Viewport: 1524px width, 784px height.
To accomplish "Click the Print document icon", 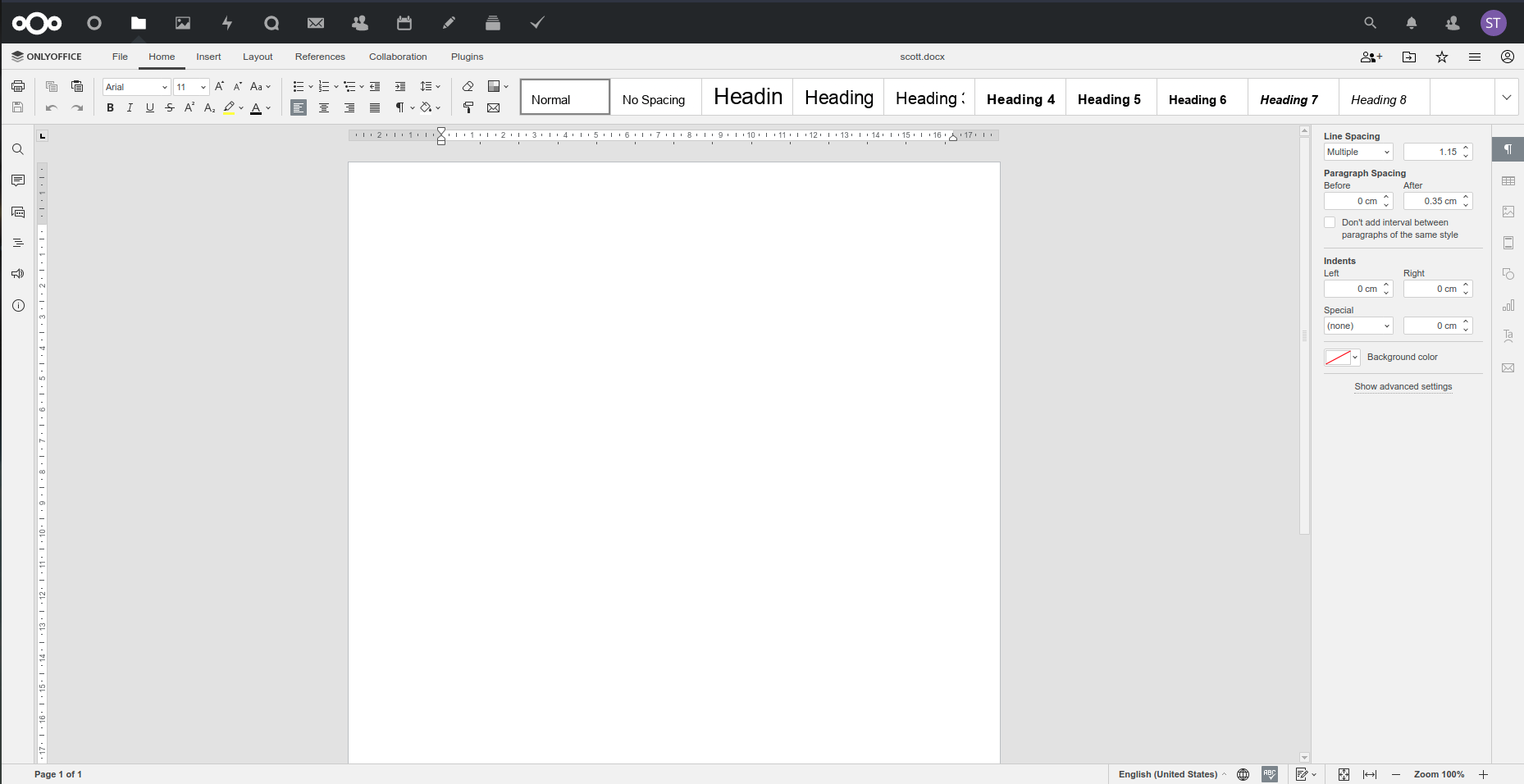I will point(18,86).
